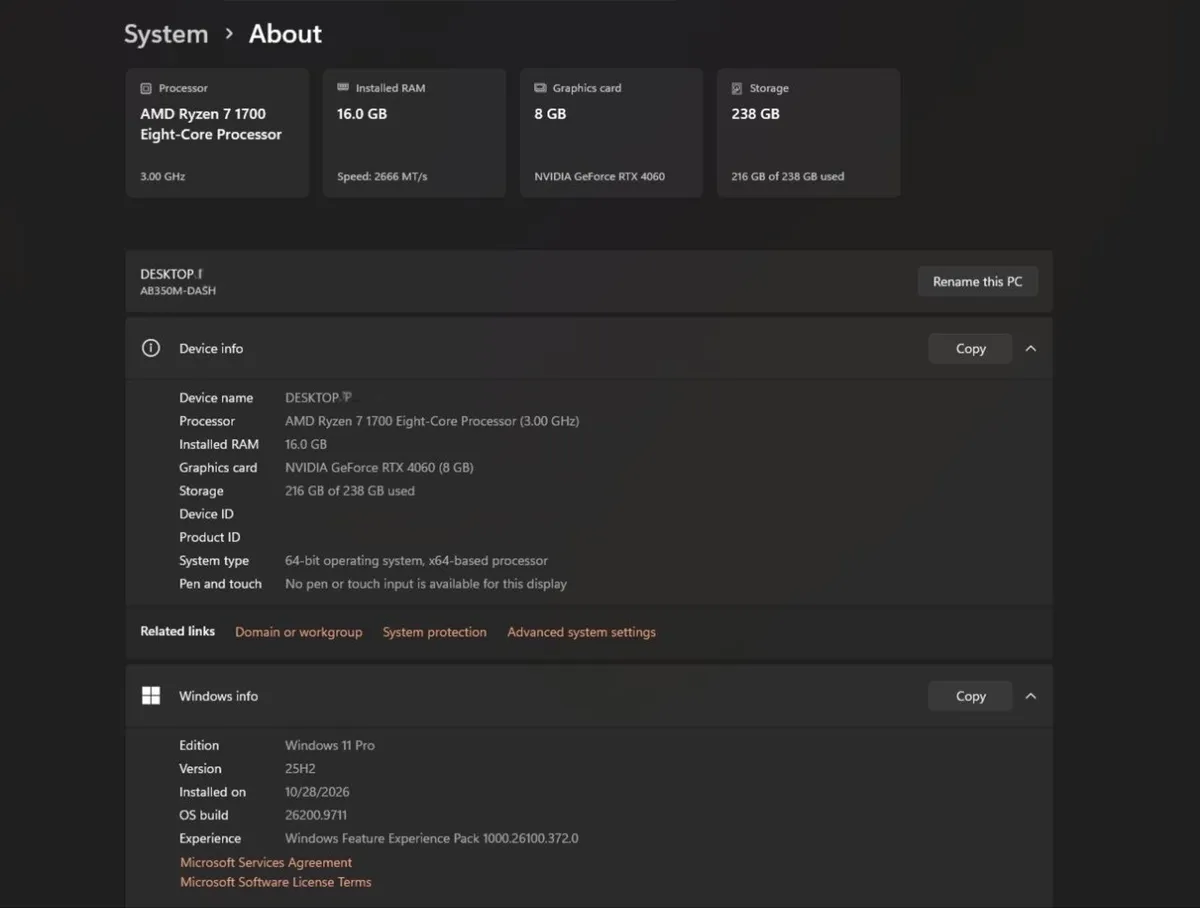The height and width of the screenshot is (908, 1200).
Task: Click the Device info circle icon
Action: [x=151, y=348]
